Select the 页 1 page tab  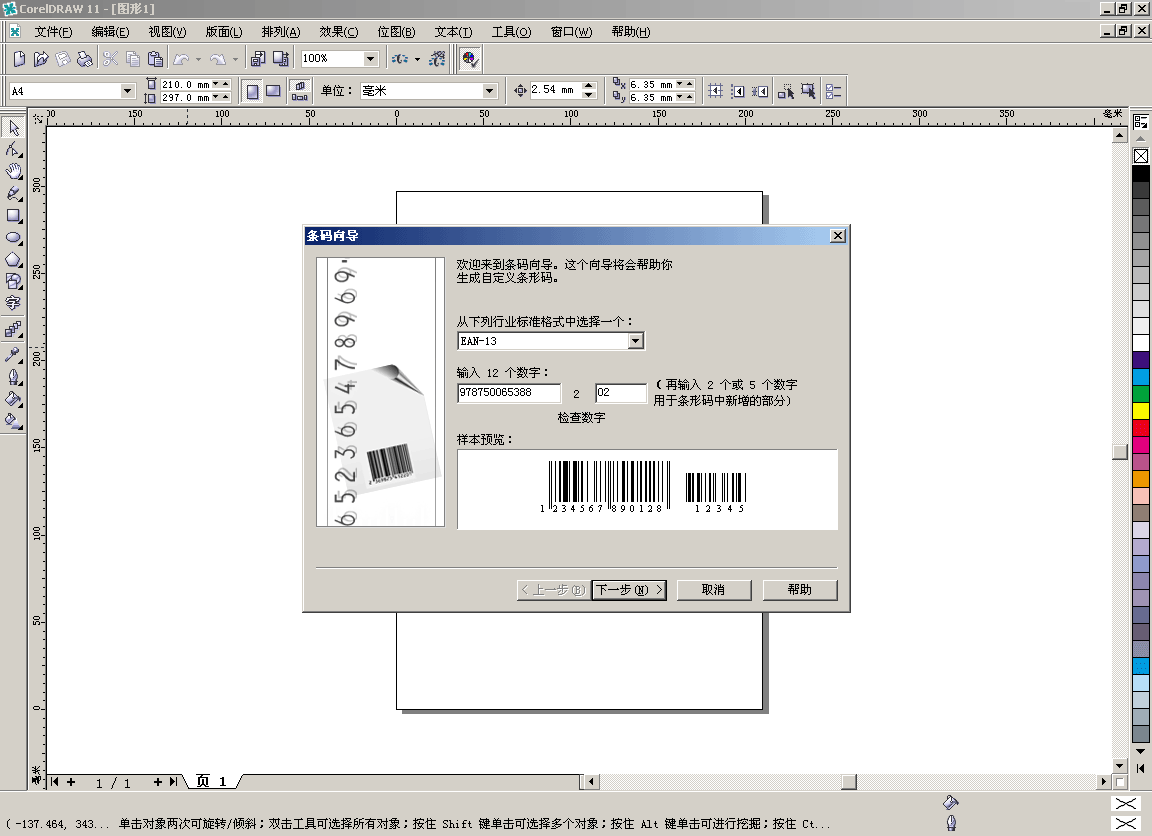(x=212, y=782)
